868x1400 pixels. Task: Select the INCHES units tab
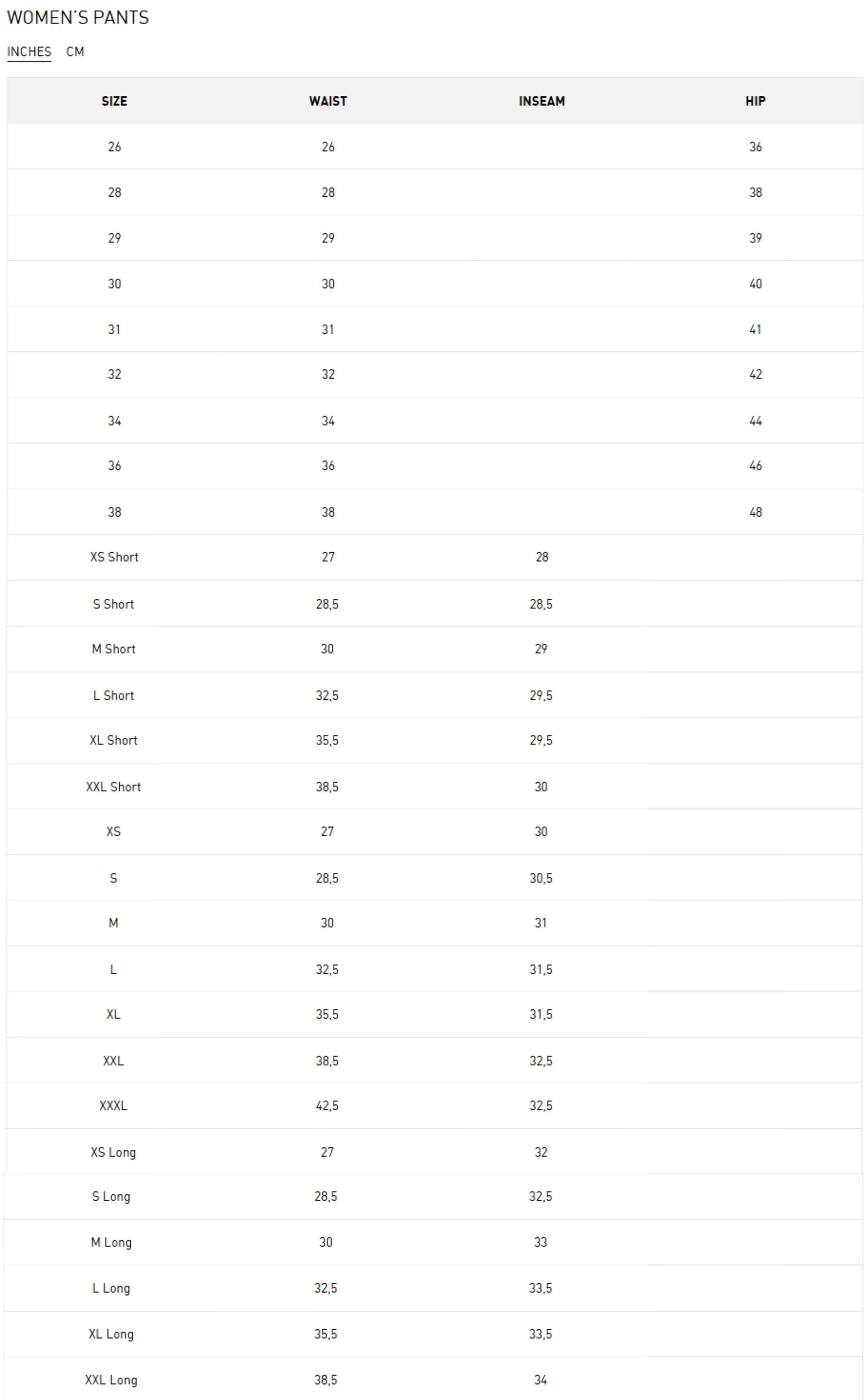pos(29,52)
